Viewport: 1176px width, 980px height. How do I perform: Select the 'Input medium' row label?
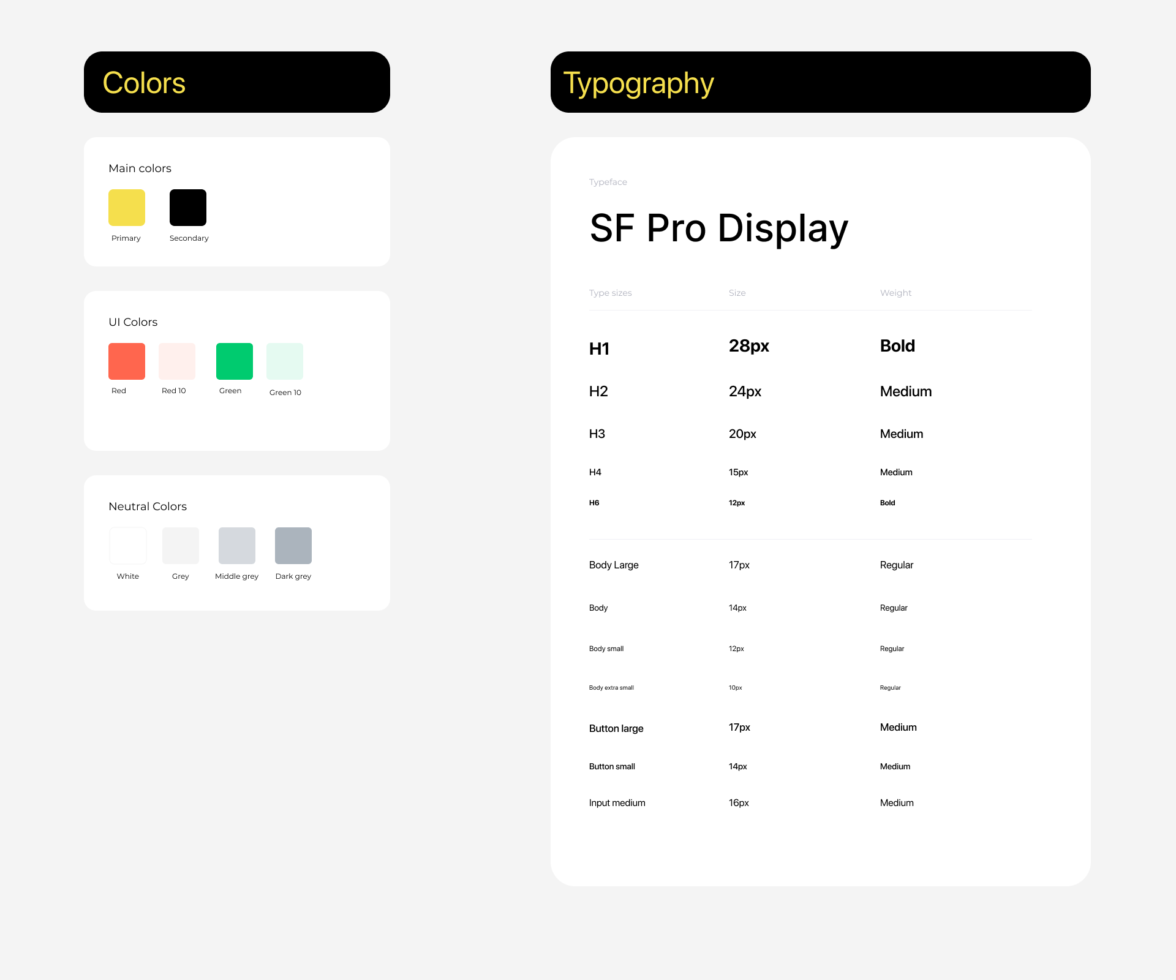(x=617, y=802)
